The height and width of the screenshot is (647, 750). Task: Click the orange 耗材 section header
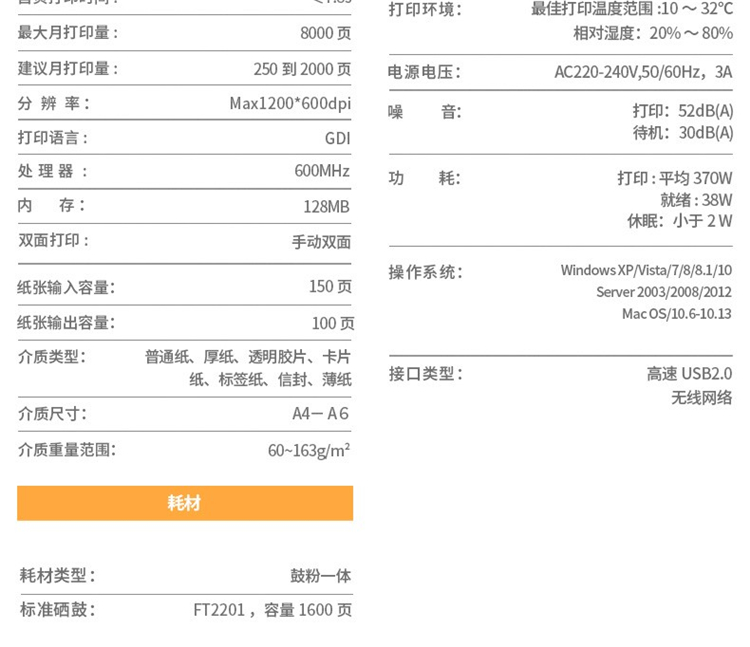point(185,503)
